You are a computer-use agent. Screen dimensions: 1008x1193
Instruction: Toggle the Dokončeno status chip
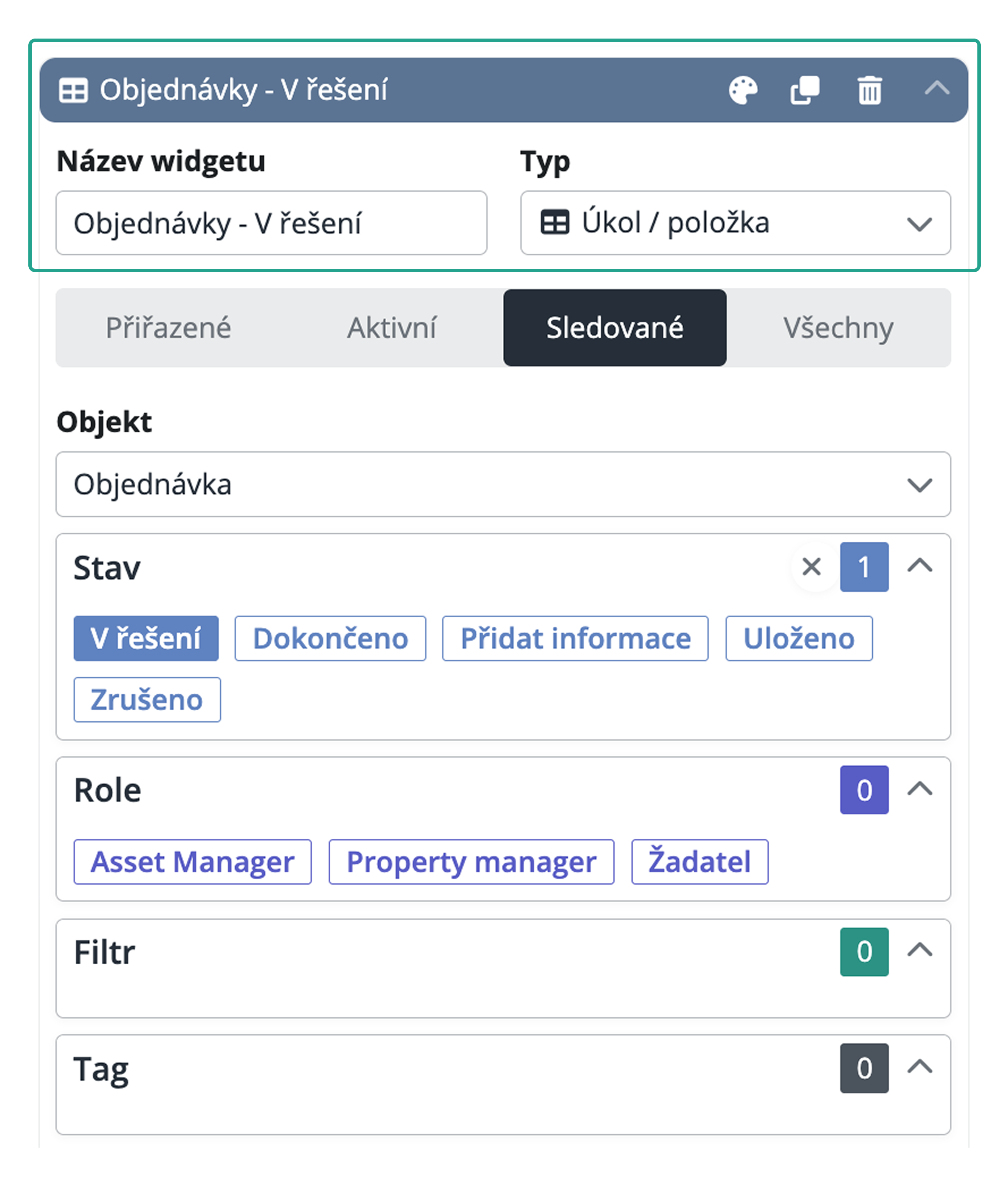330,638
